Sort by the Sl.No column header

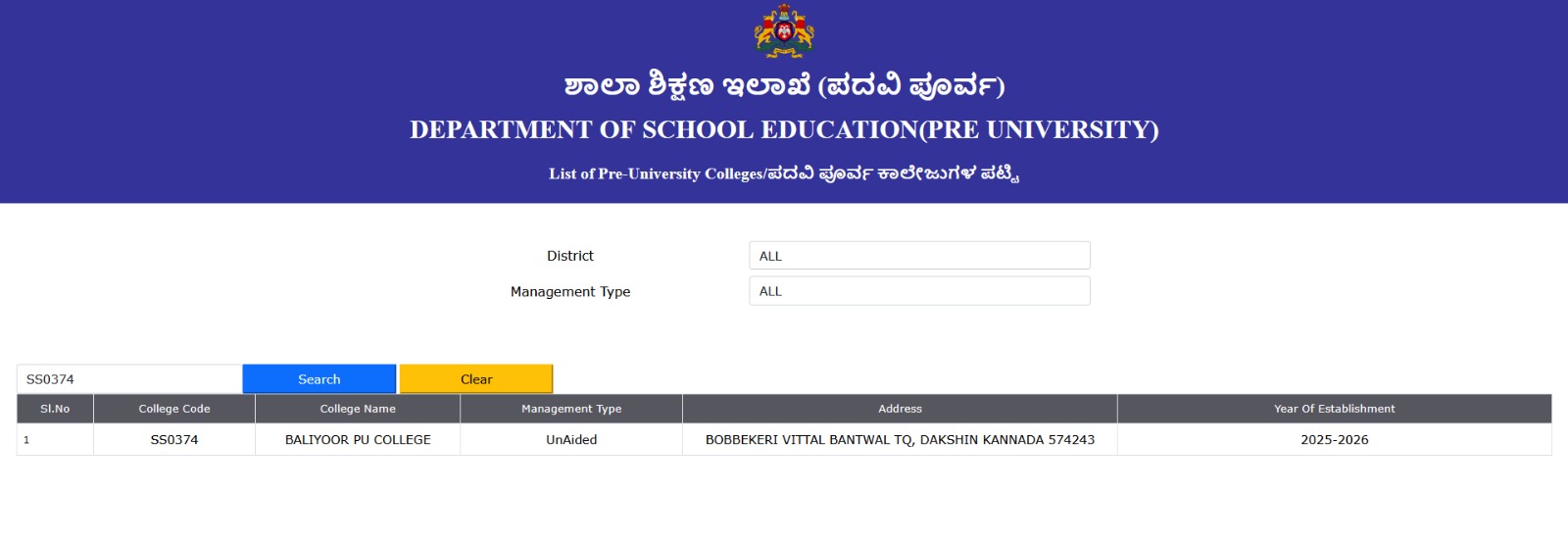point(55,409)
